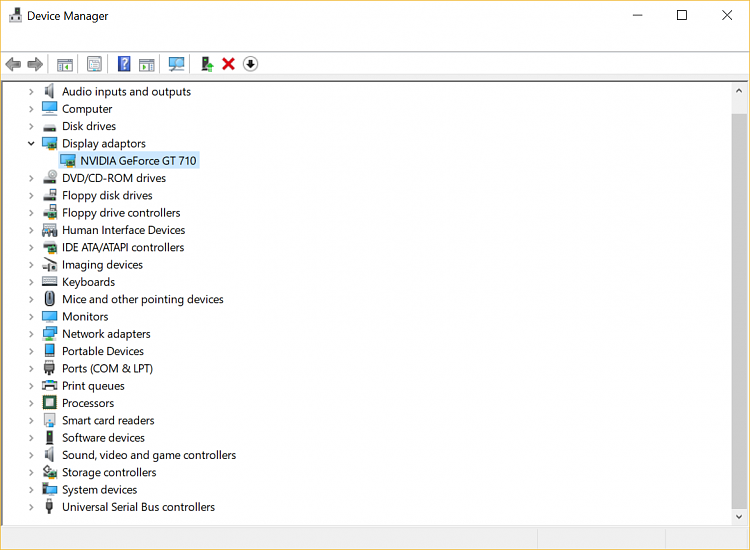Click the Keyboards icon
The width and height of the screenshot is (750, 550).
(50, 281)
